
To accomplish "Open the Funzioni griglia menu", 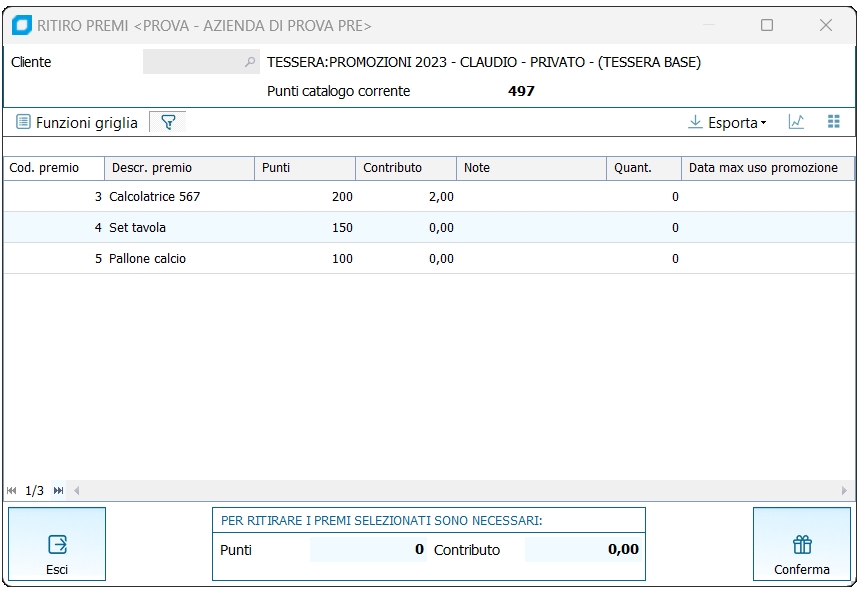I will pos(77,122).
